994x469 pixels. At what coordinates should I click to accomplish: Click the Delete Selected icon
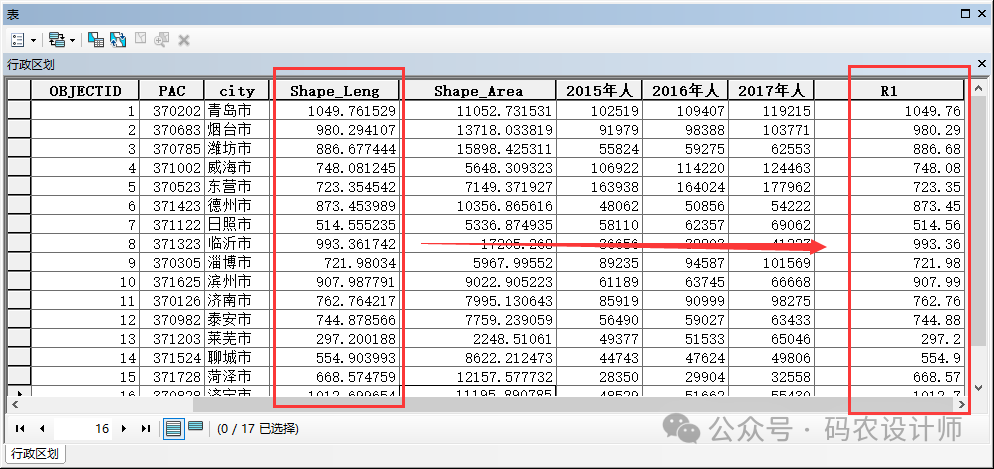(x=184, y=39)
